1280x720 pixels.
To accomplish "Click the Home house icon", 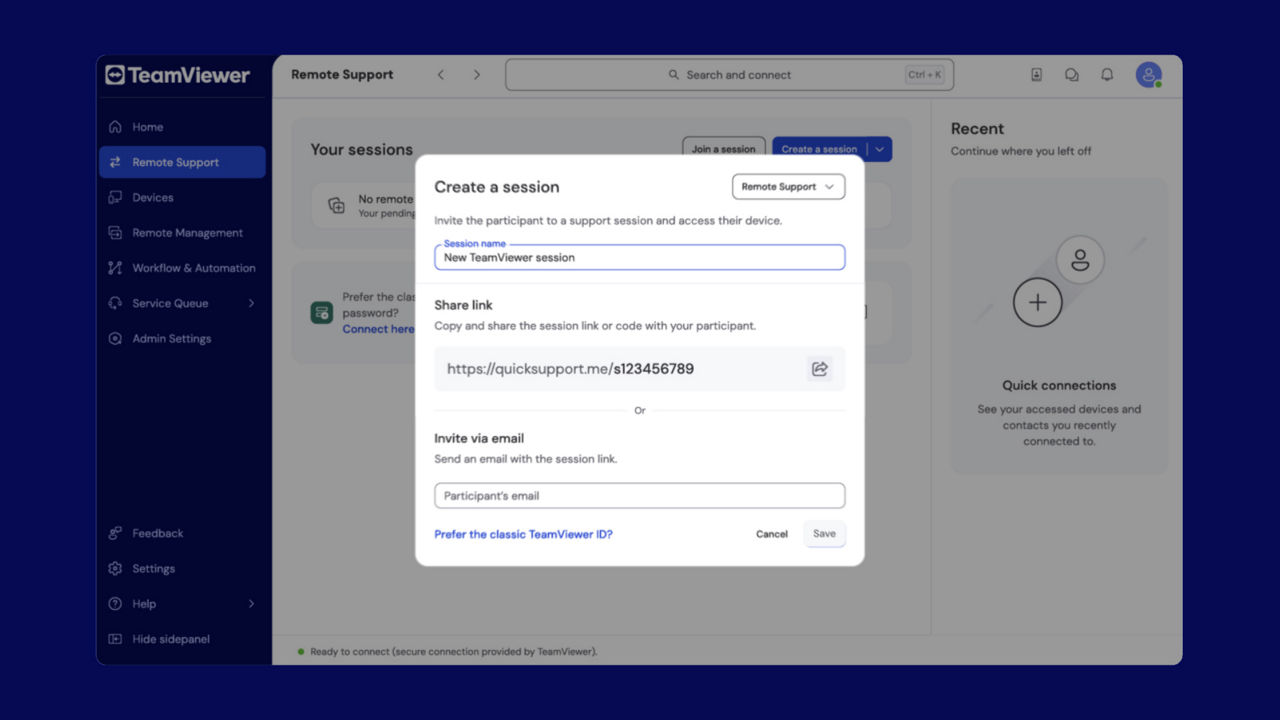I will click(x=115, y=127).
